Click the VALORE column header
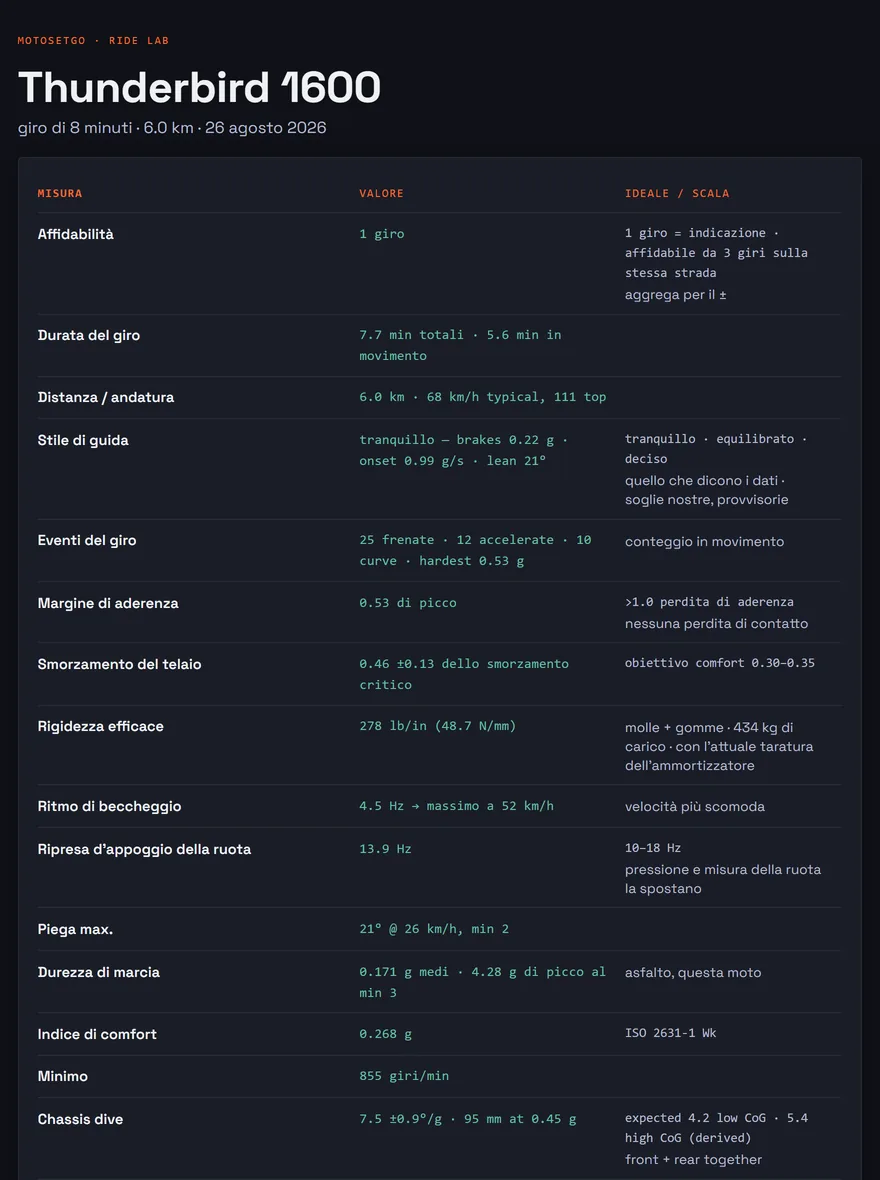The height and width of the screenshot is (1180, 880). 381,193
